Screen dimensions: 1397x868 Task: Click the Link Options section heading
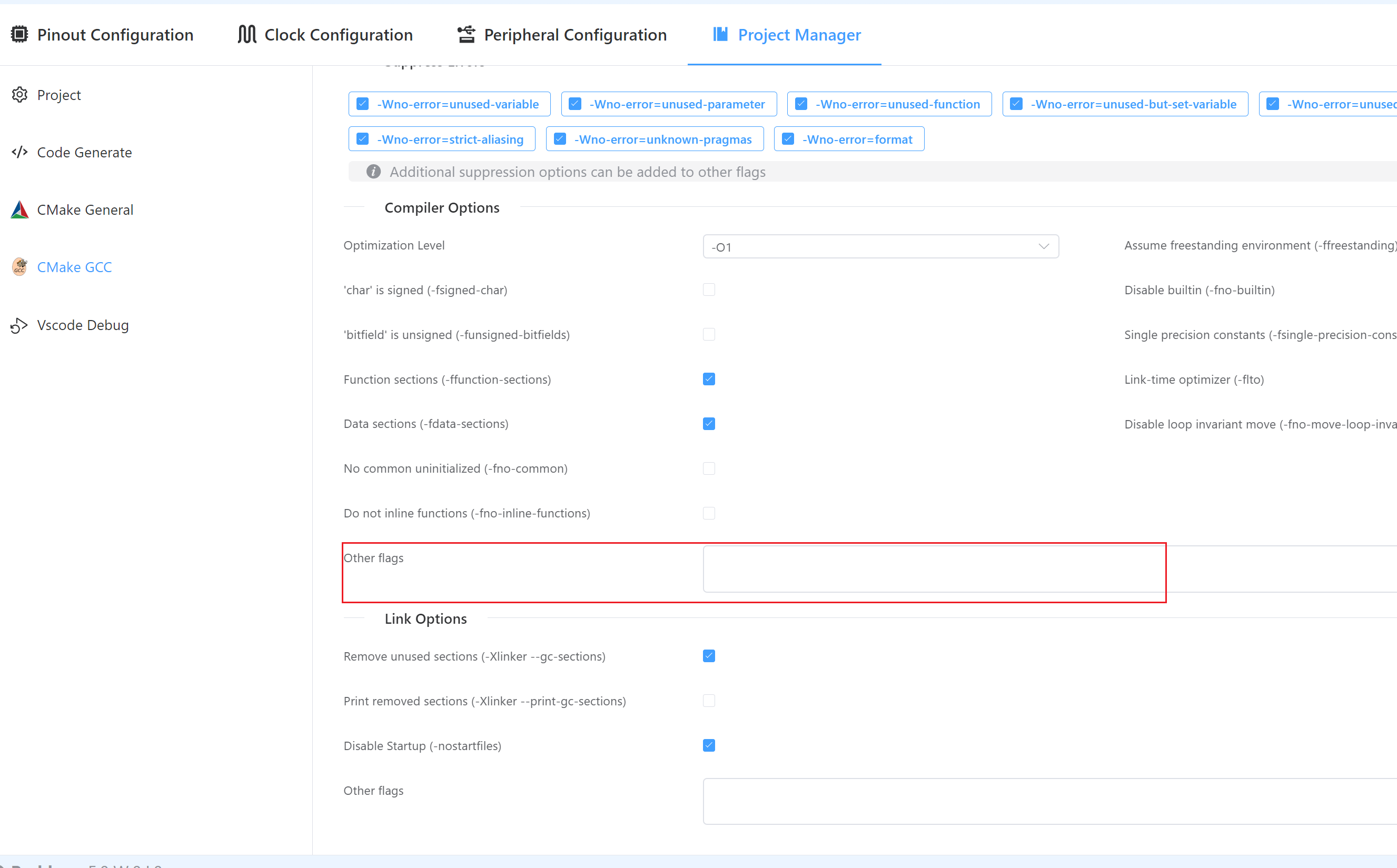(x=426, y=618)
